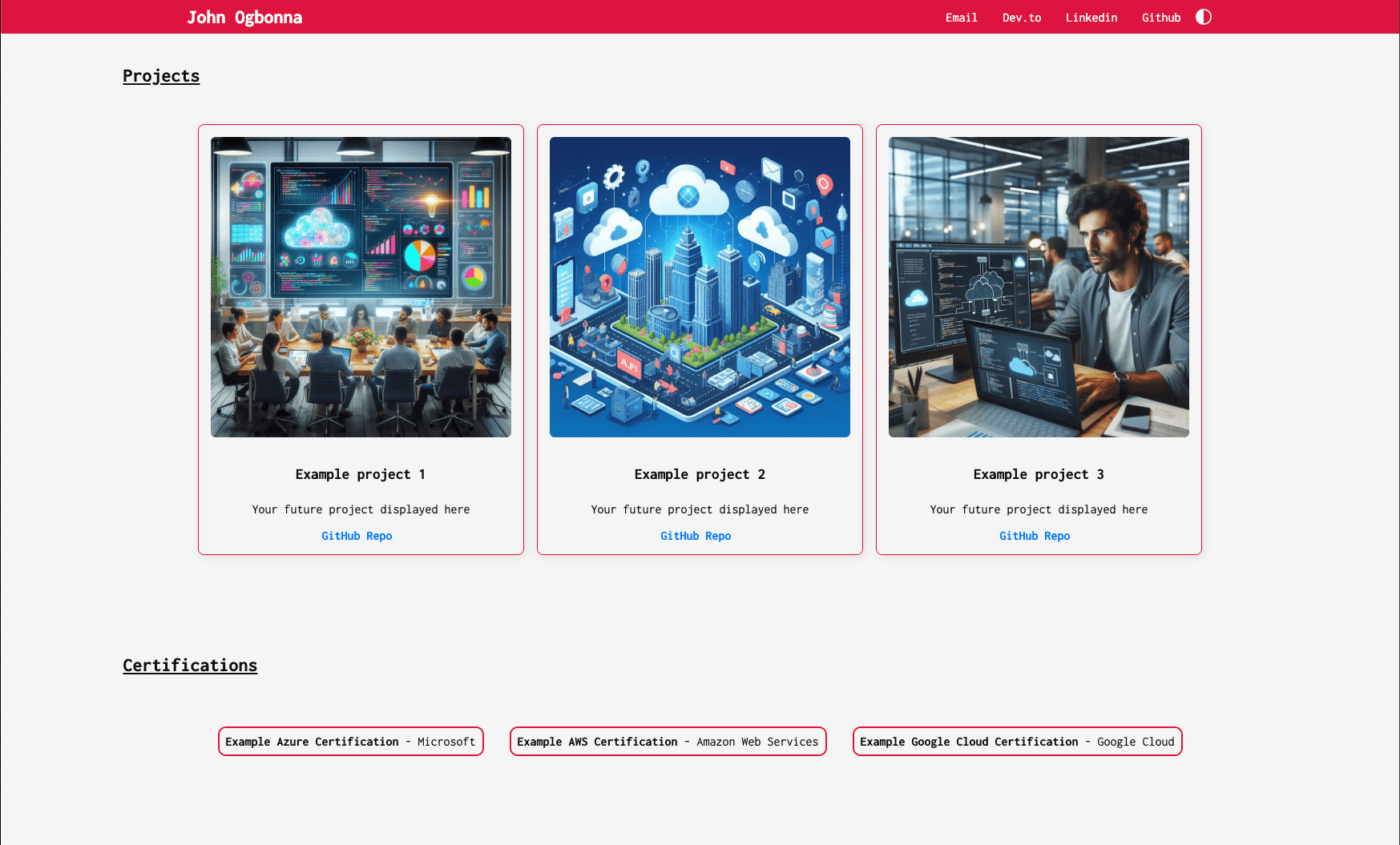The height and width of the screenshot is (845, 1400).
Task: Open the Github nav link
Action: click(1161, 18)
